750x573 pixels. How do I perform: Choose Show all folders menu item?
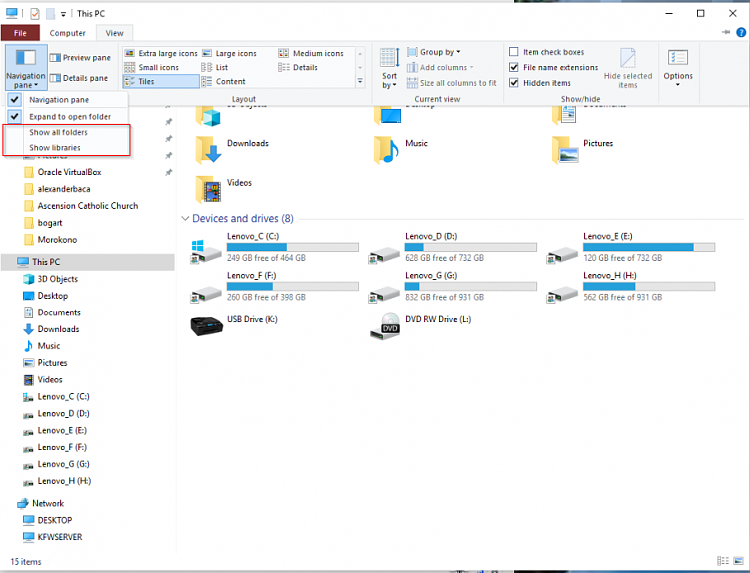[67, 132]
